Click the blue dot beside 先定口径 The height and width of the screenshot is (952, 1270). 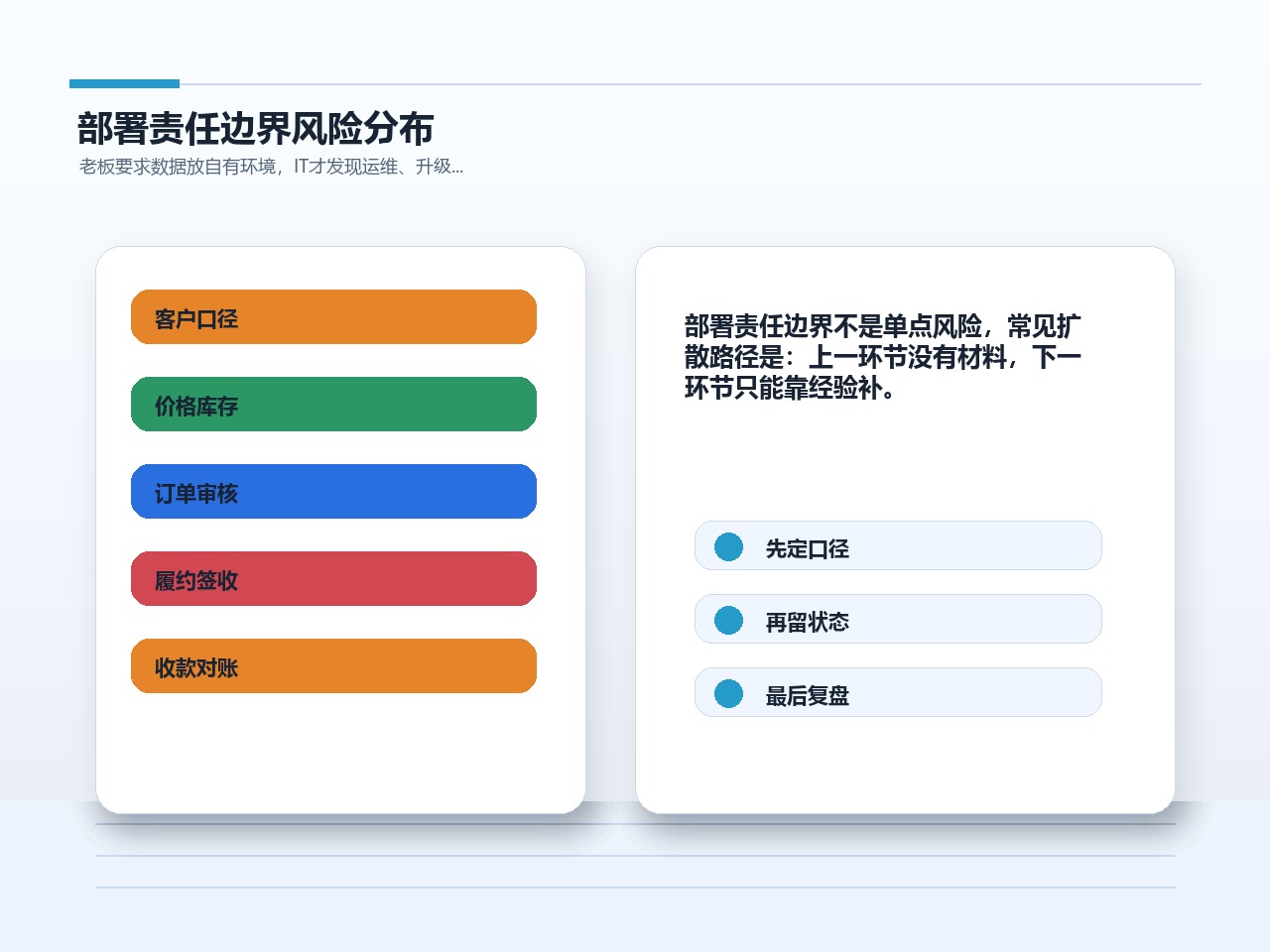pos(728,546)
